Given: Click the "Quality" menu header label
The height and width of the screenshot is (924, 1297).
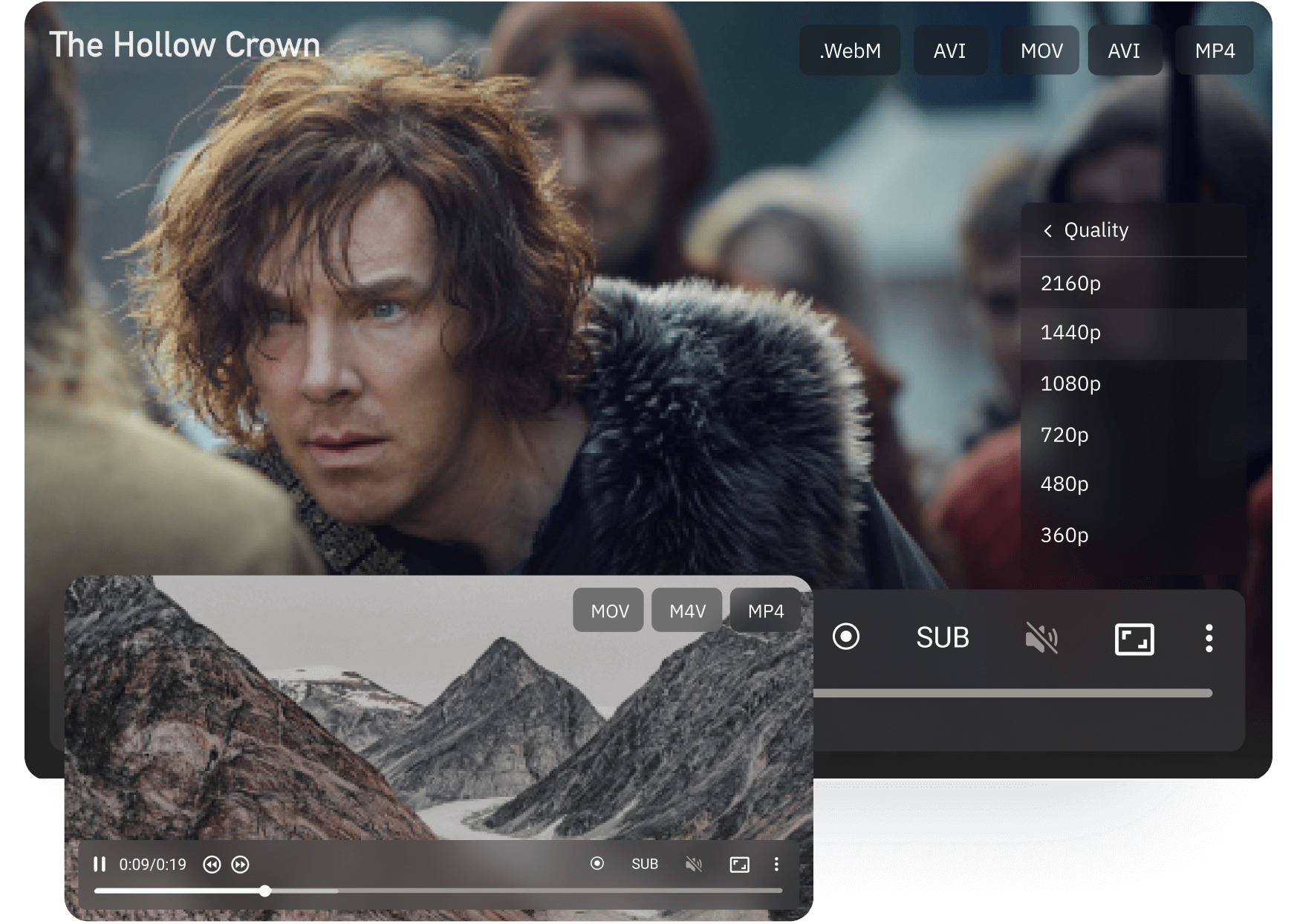Looking at the screenshot, I should [x=1096, y=230].
